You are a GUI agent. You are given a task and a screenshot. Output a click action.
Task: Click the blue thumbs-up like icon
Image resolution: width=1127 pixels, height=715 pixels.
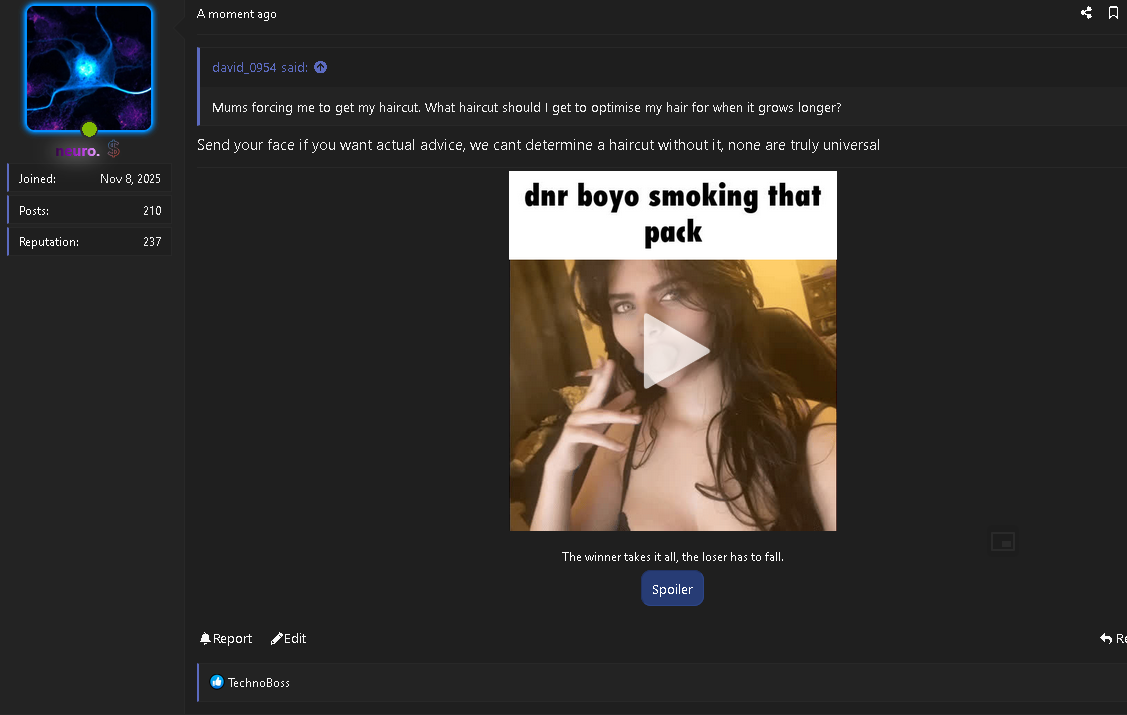(x=216, y=682)
